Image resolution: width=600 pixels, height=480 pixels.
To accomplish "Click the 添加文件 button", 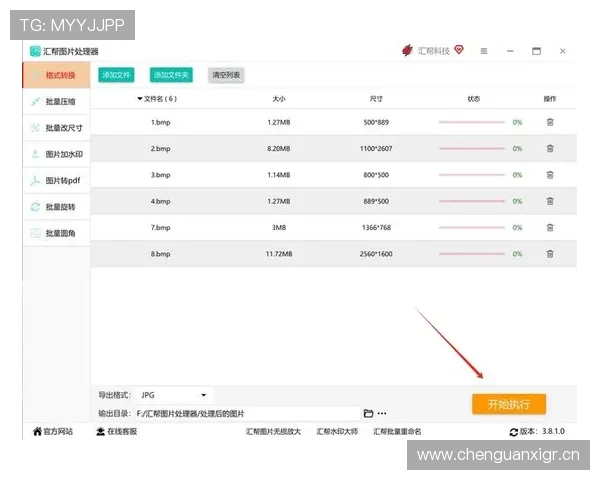I will [116, 75].
